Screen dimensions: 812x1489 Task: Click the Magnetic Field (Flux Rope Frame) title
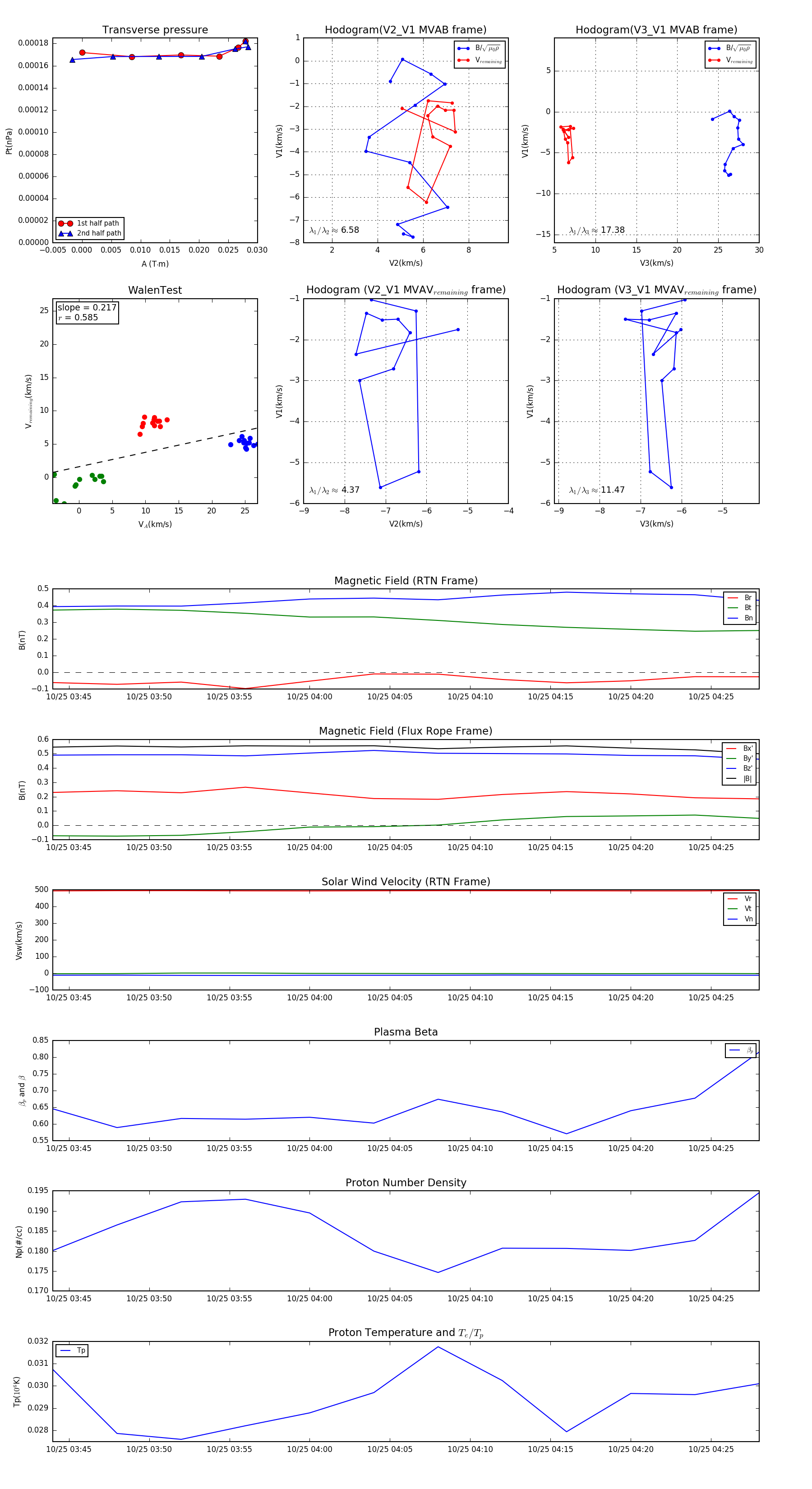406,731
